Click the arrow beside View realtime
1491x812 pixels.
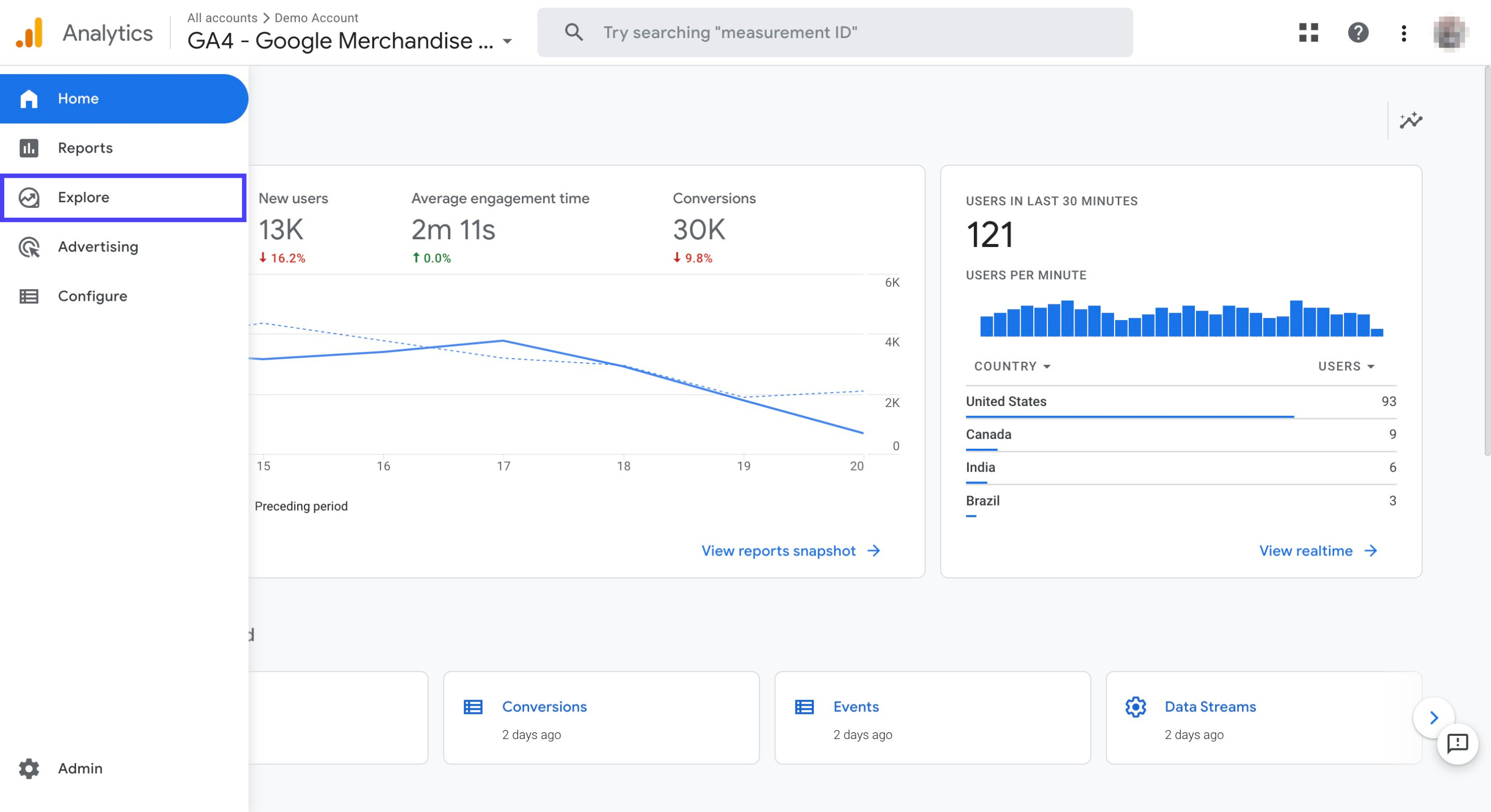click(x=1371, y=550)
